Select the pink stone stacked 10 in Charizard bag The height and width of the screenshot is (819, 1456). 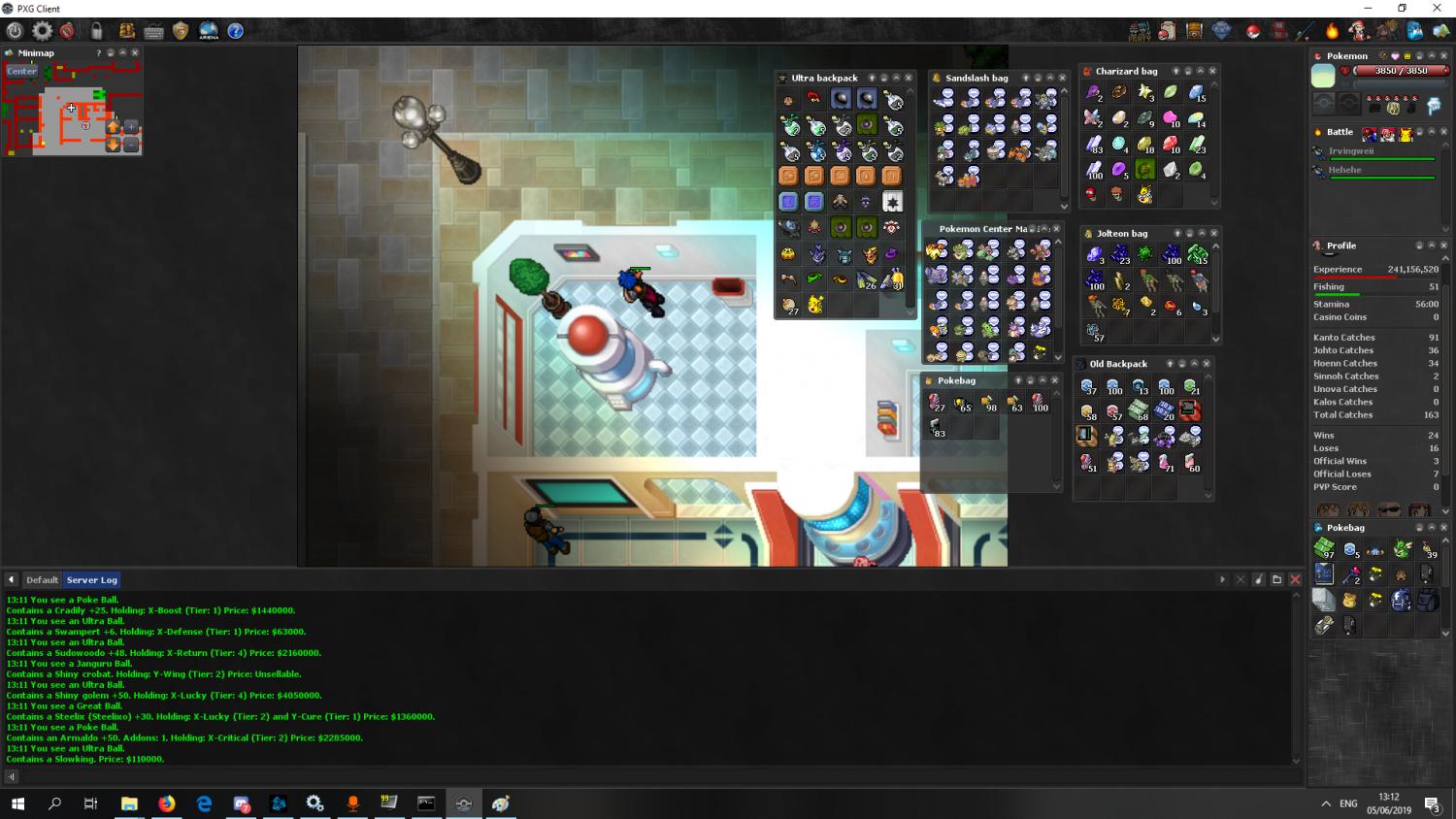1171,118
